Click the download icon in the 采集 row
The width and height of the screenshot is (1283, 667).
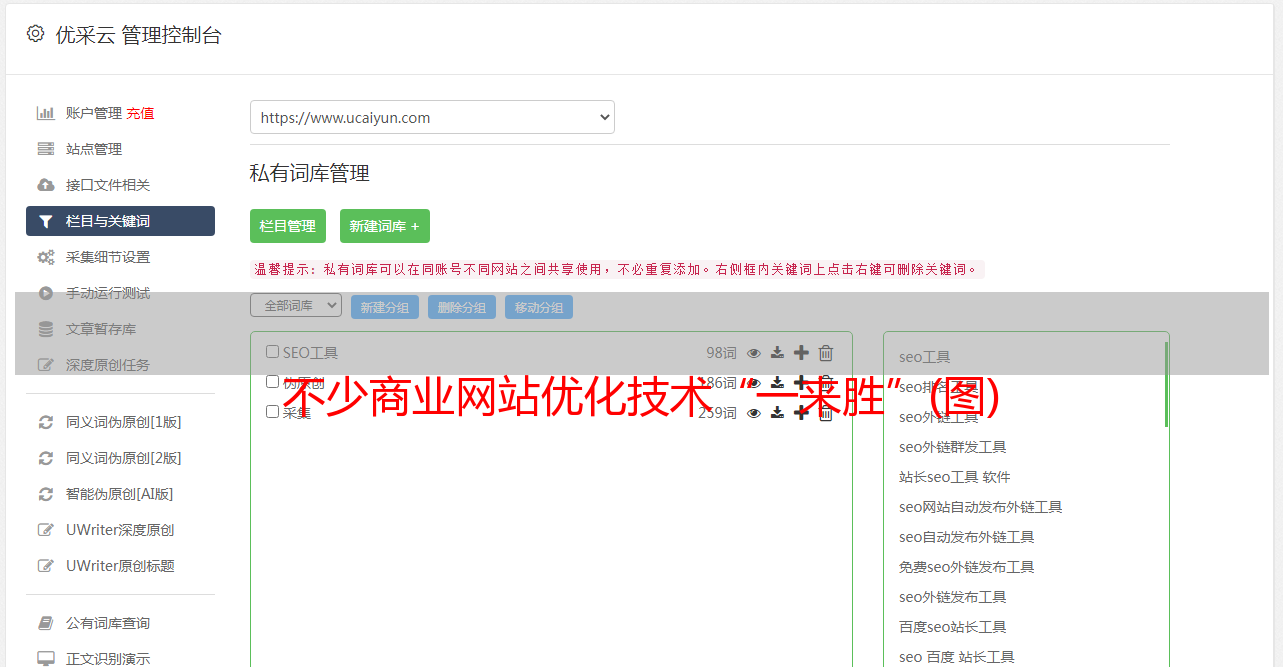pos(777,413)
